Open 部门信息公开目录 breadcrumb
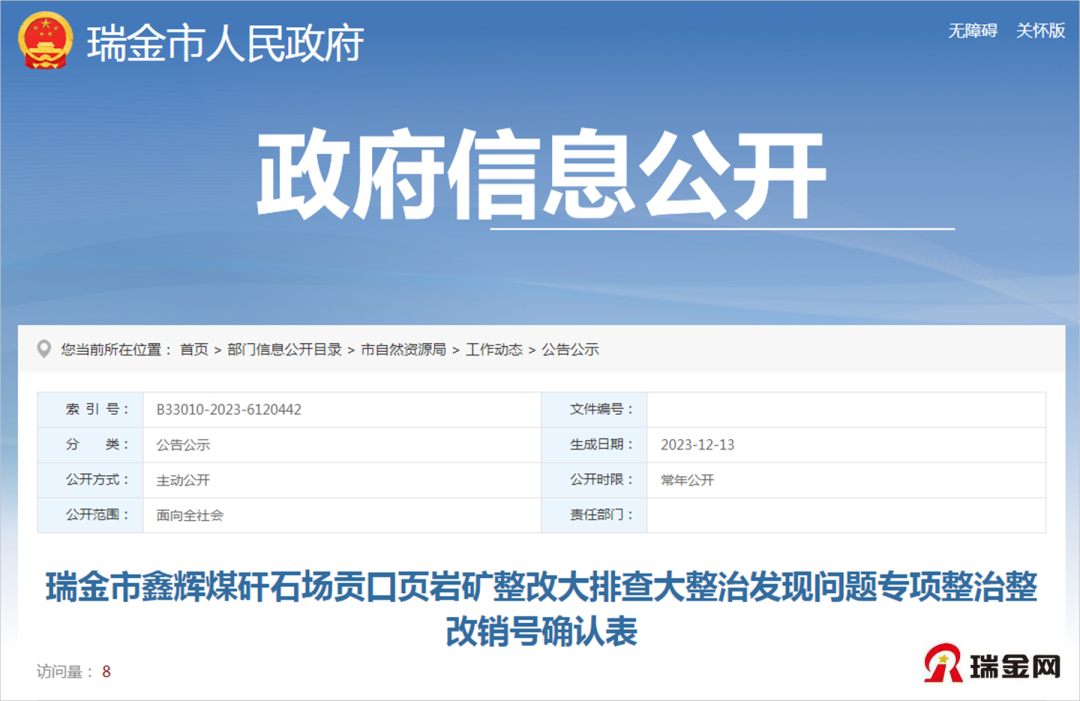 click(x=284, y=350)
